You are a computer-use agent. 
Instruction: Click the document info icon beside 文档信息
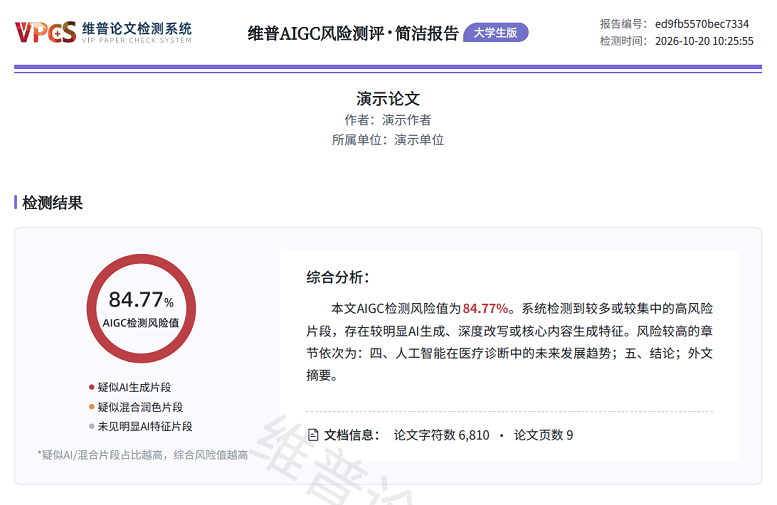tap(313, 435)
